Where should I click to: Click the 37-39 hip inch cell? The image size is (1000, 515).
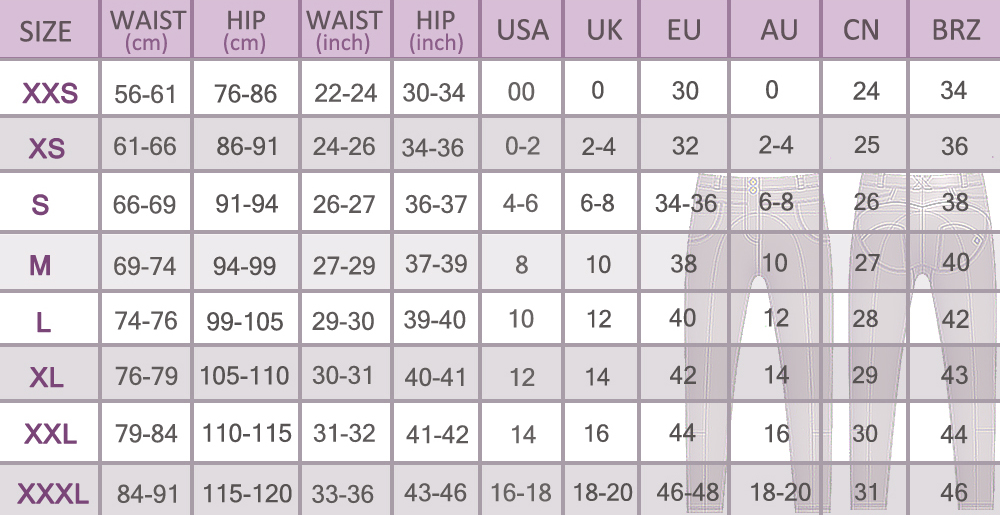(x=435, y=264)
